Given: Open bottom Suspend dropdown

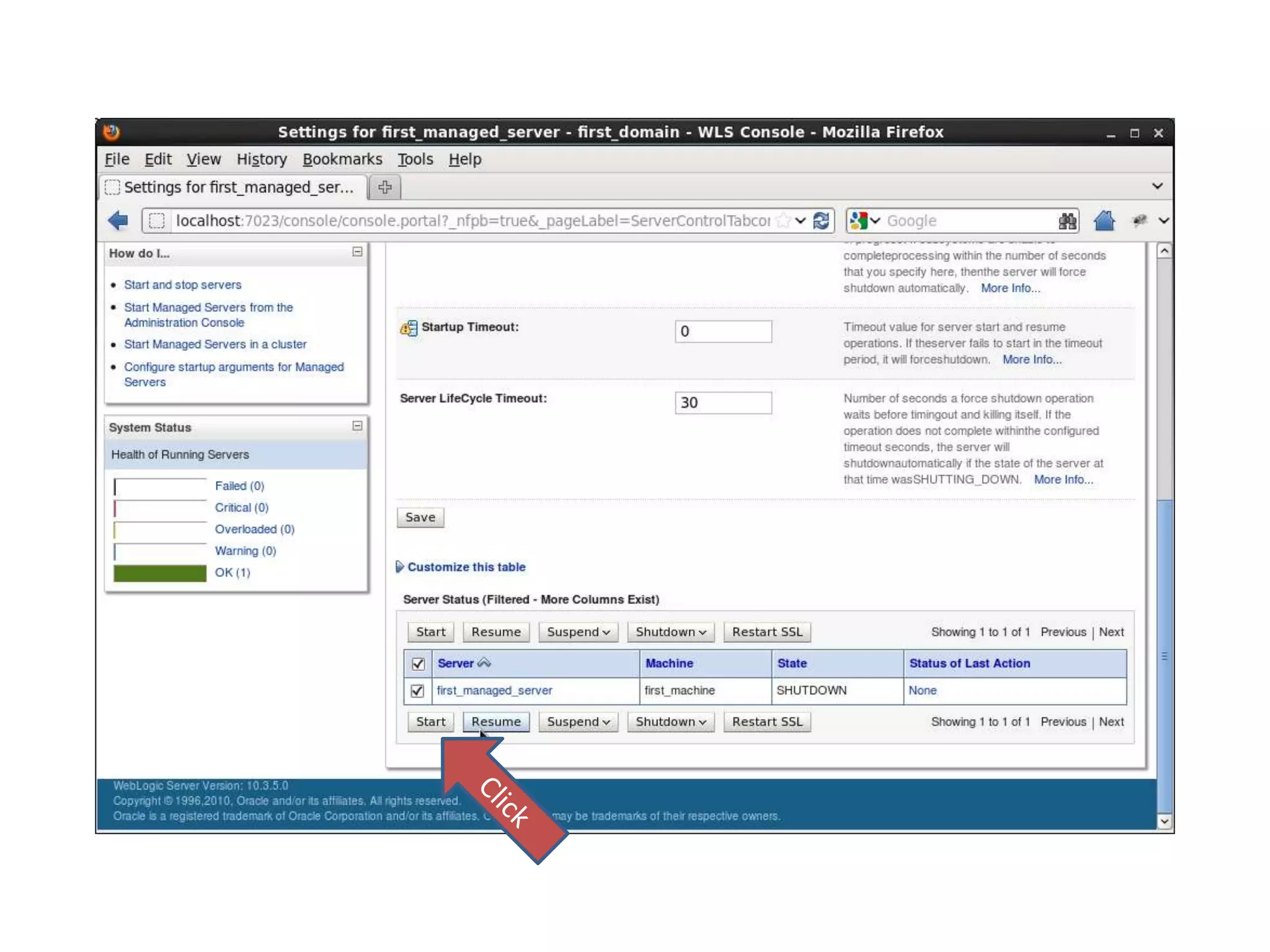Looking at the screenshot, I should (578, 722).
